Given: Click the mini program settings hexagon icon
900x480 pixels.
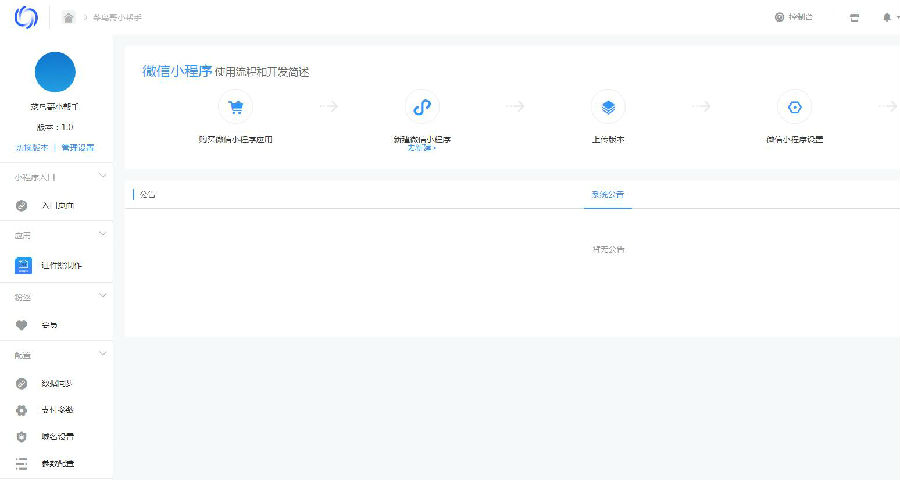Looking at the screenshot, I should [794, 107].
